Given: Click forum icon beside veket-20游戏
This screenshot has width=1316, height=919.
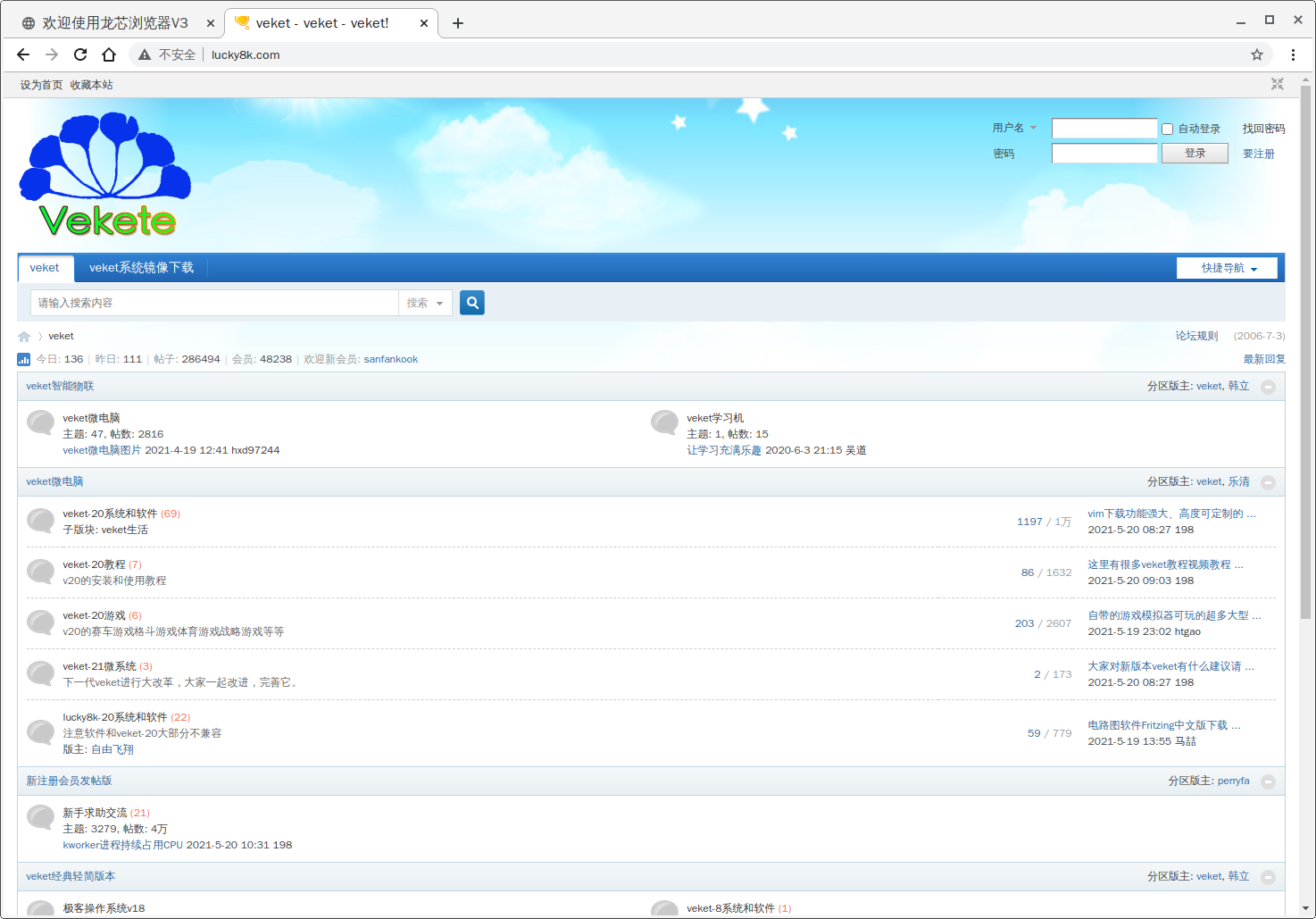Looking at the screenshot, I should pyautogui.click(x=41, y=622).
